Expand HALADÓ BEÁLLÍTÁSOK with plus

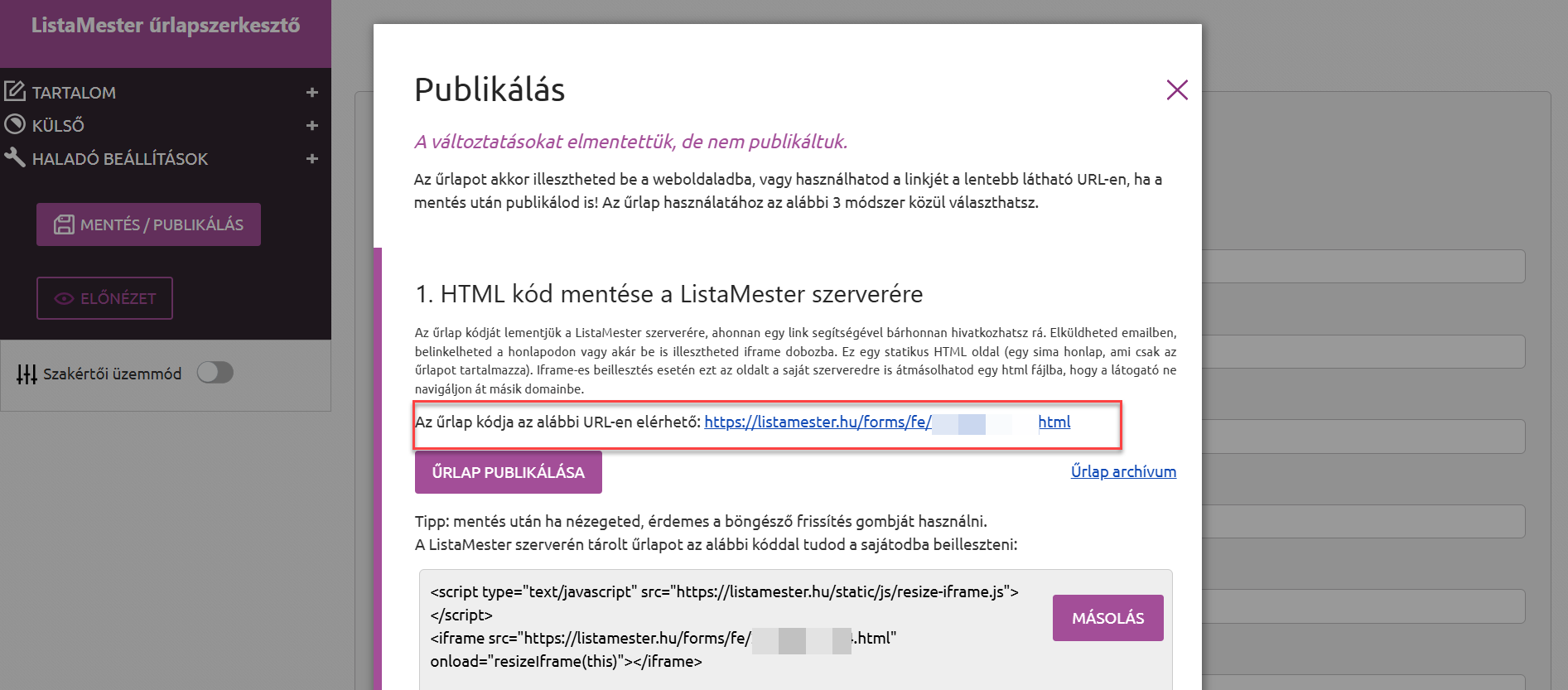click(x=312, y=158)
